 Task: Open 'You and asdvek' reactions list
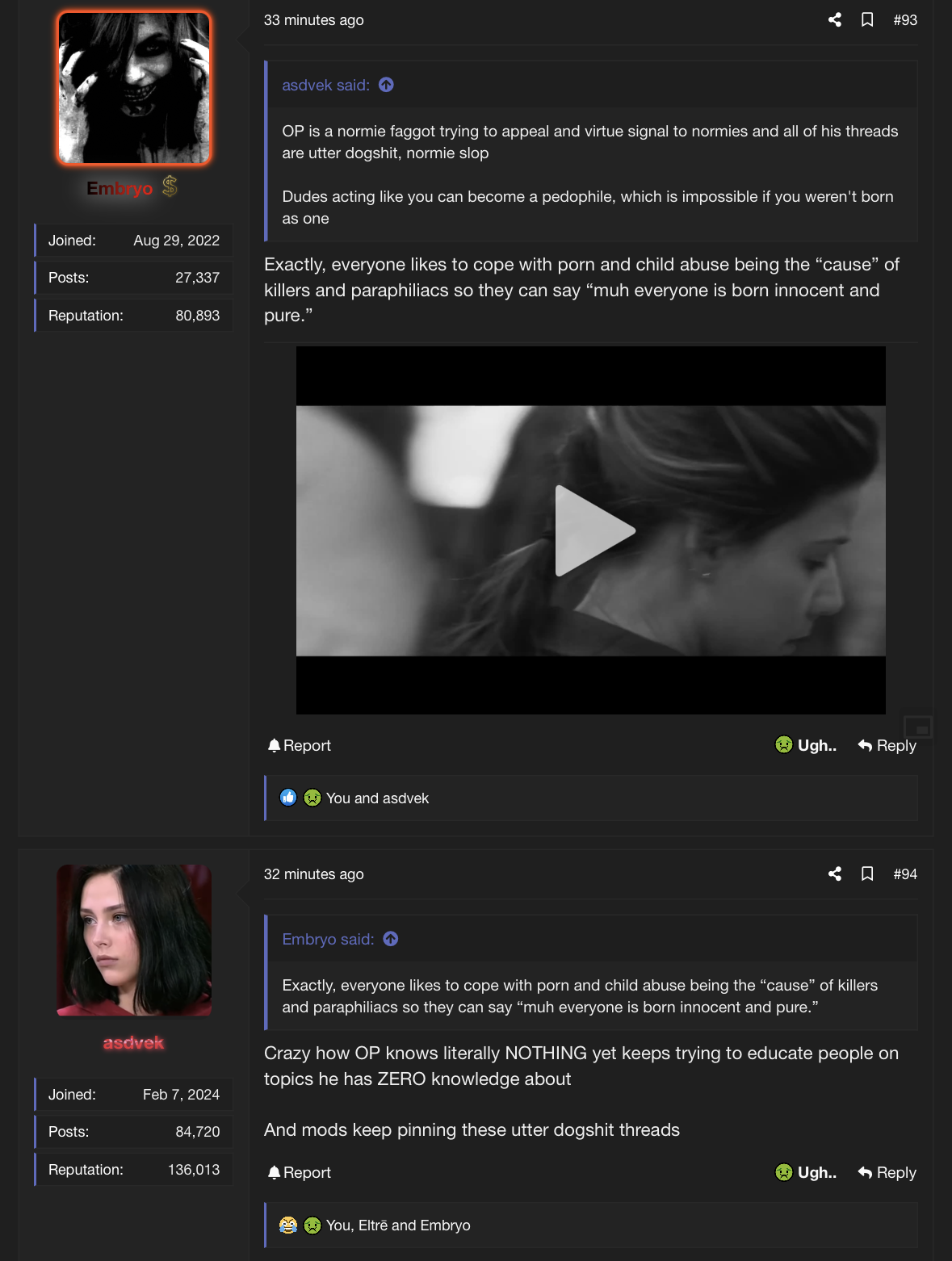pos(377,798)
